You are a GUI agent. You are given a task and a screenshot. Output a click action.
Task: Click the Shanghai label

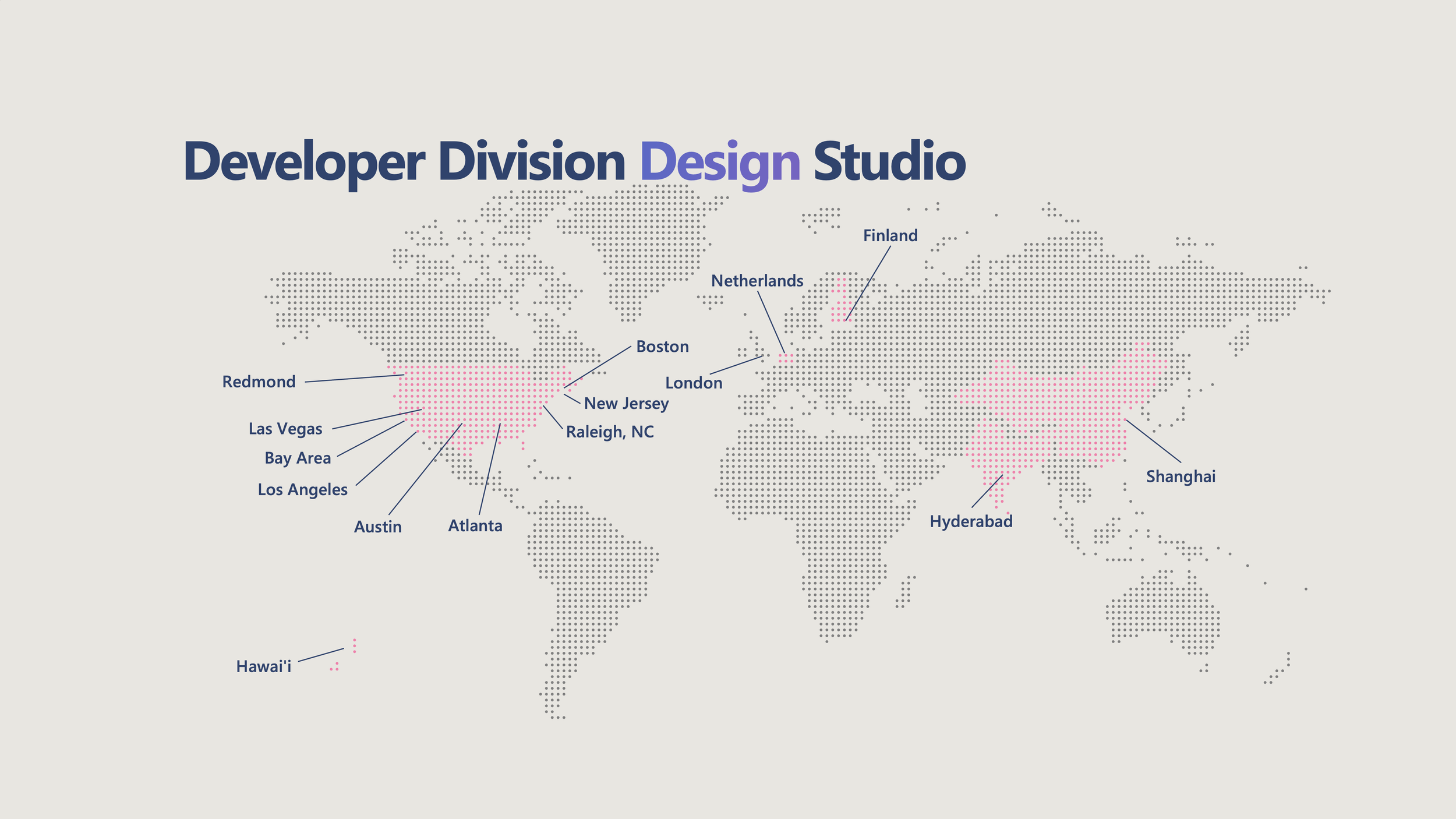(x=1181, y=476)
